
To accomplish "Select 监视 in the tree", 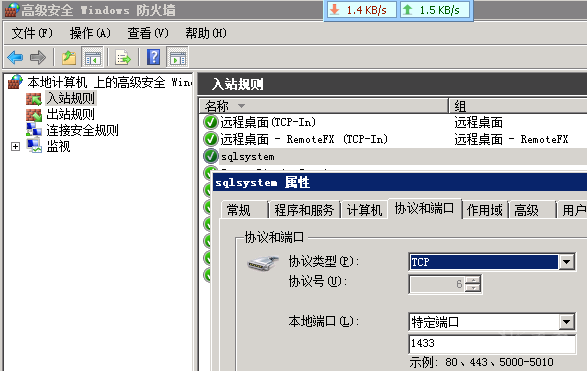I will click(58, 146).
